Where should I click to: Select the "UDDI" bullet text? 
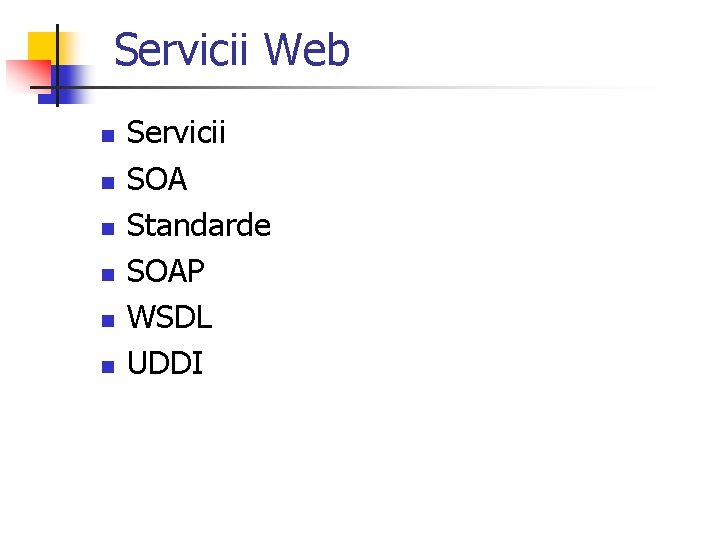pyautogui.click(x=165, y=363)
